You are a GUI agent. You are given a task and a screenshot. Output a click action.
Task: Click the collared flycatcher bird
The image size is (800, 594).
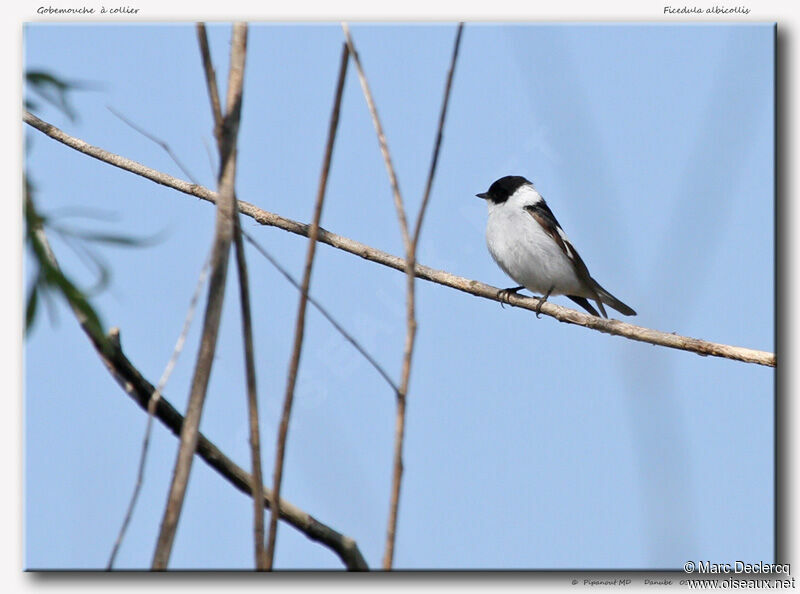(540, 245)
